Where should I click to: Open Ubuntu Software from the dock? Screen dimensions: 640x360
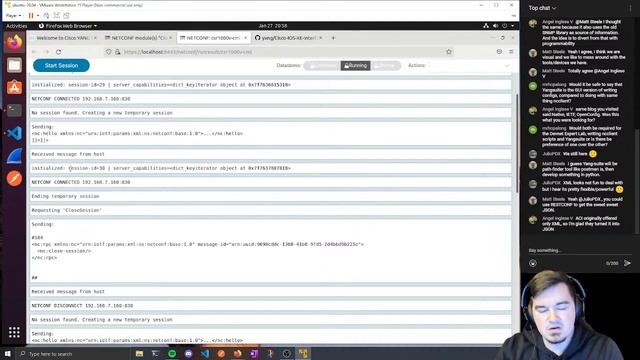[14, 88]
